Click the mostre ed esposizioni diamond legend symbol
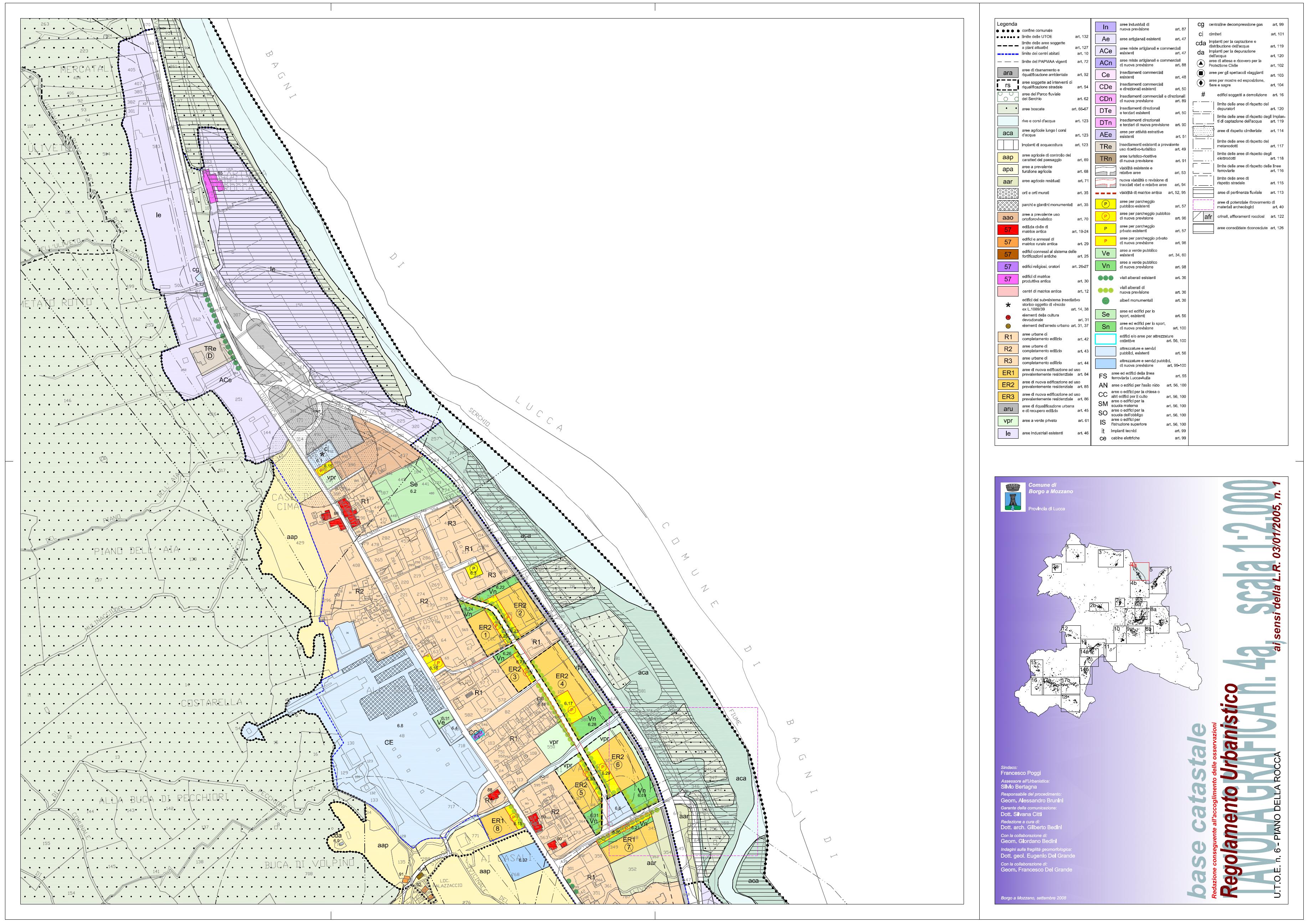 tap(1200, 83)
